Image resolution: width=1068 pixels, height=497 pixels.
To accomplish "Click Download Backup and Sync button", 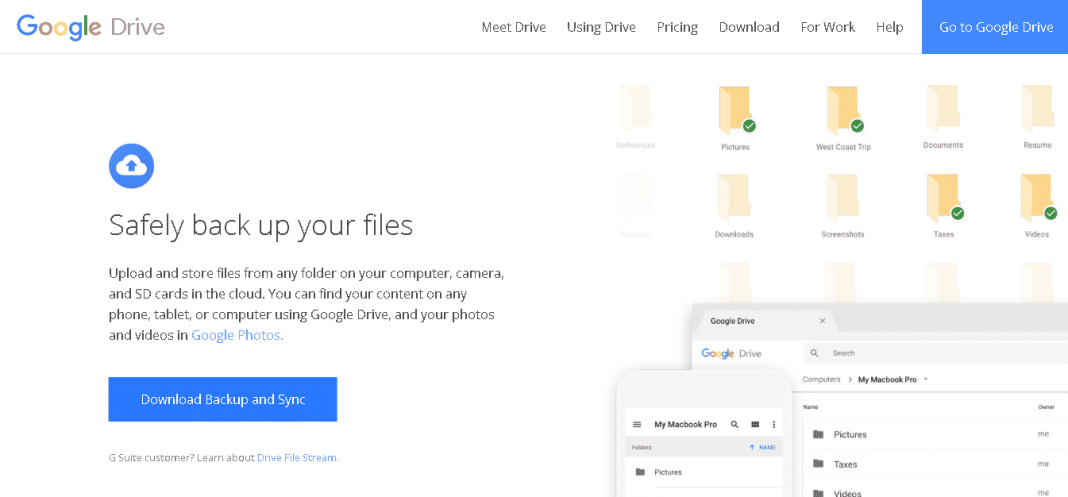I will (223, 400).
